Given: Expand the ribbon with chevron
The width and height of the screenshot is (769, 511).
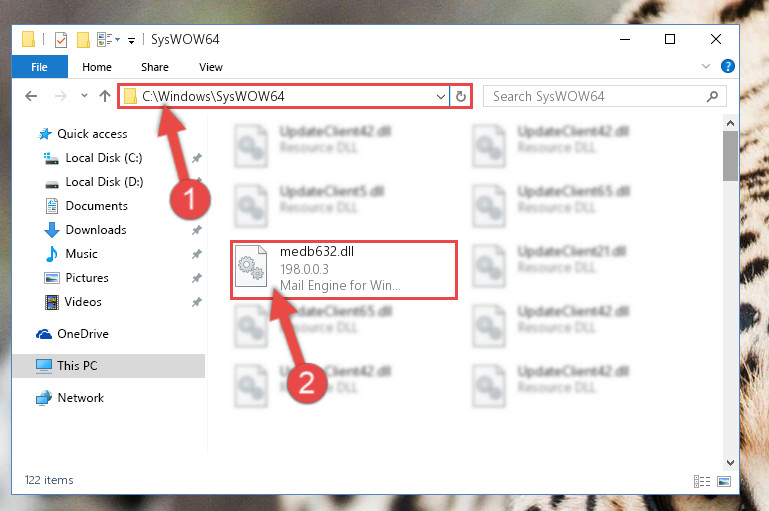Looking at the screenshot, I should 706,66.
